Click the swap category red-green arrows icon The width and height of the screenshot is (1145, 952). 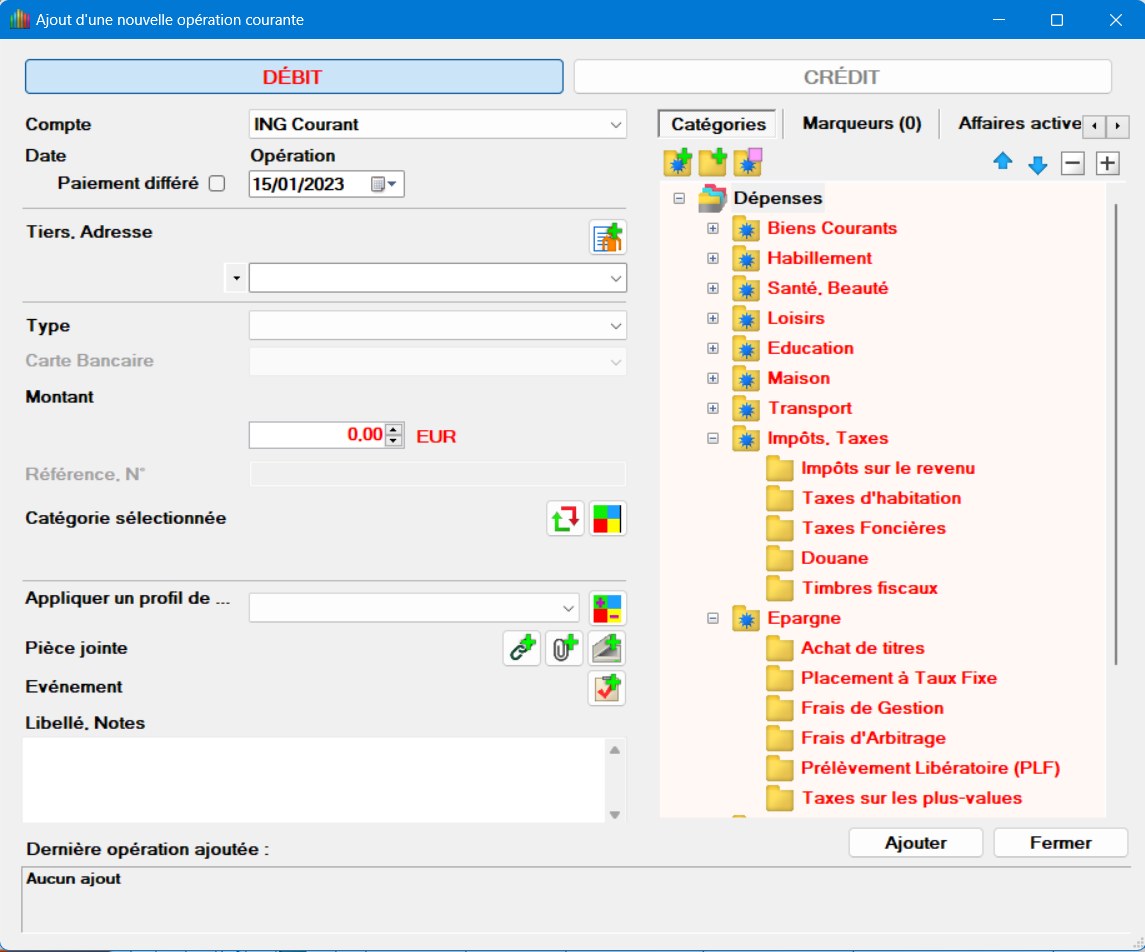[565, 518]
